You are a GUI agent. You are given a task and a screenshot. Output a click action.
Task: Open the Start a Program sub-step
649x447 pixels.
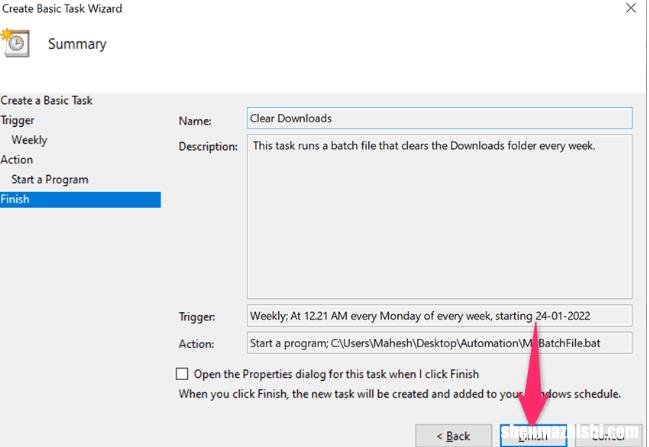click(50, 180)
